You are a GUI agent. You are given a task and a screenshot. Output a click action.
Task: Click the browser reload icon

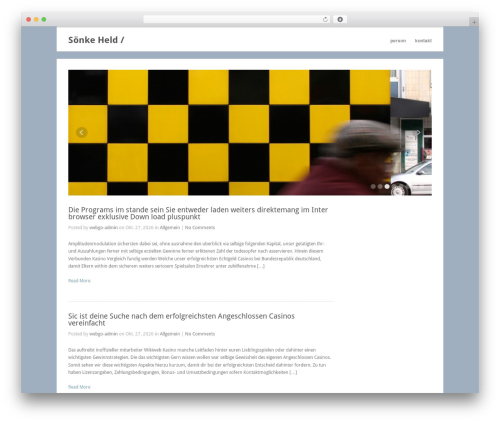(x=325, y=20)
